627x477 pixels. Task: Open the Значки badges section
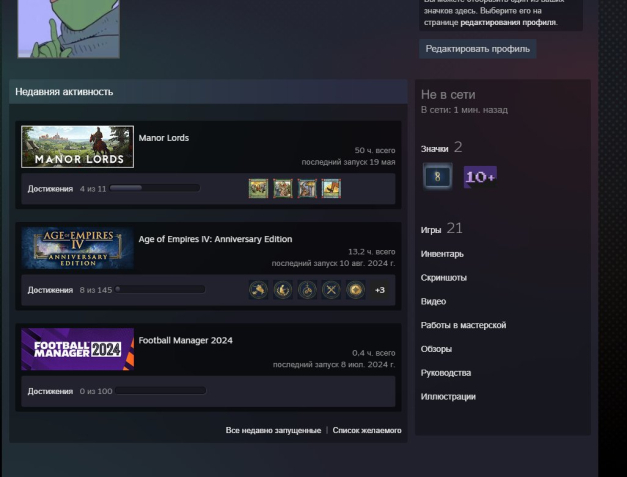(x=441, y=148)
